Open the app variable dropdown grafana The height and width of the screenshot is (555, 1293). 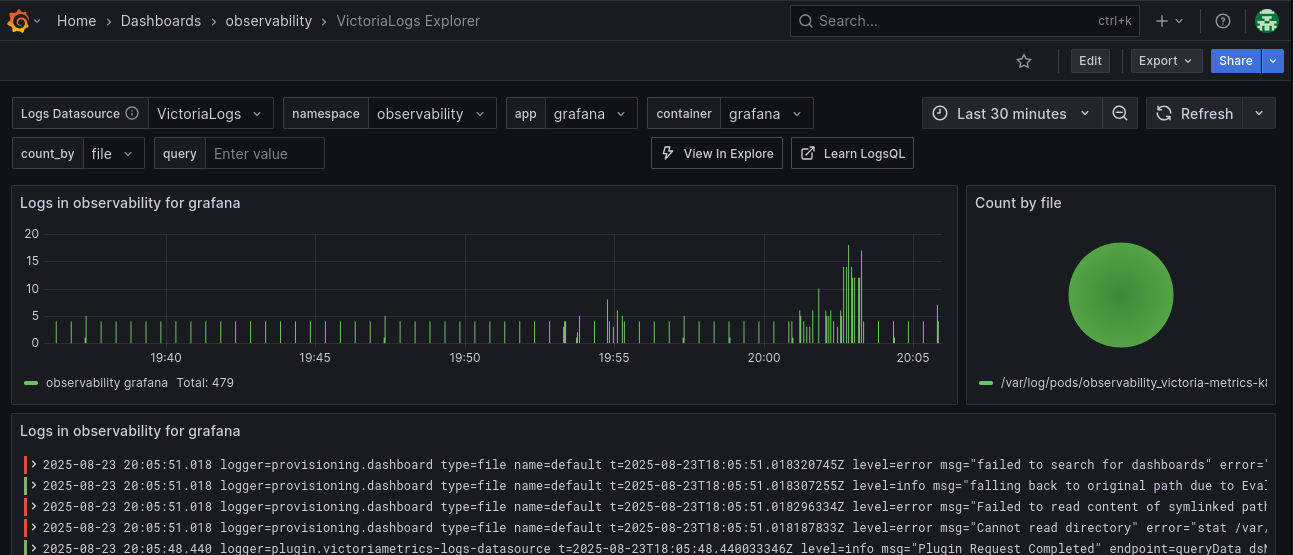coord(591,114)
